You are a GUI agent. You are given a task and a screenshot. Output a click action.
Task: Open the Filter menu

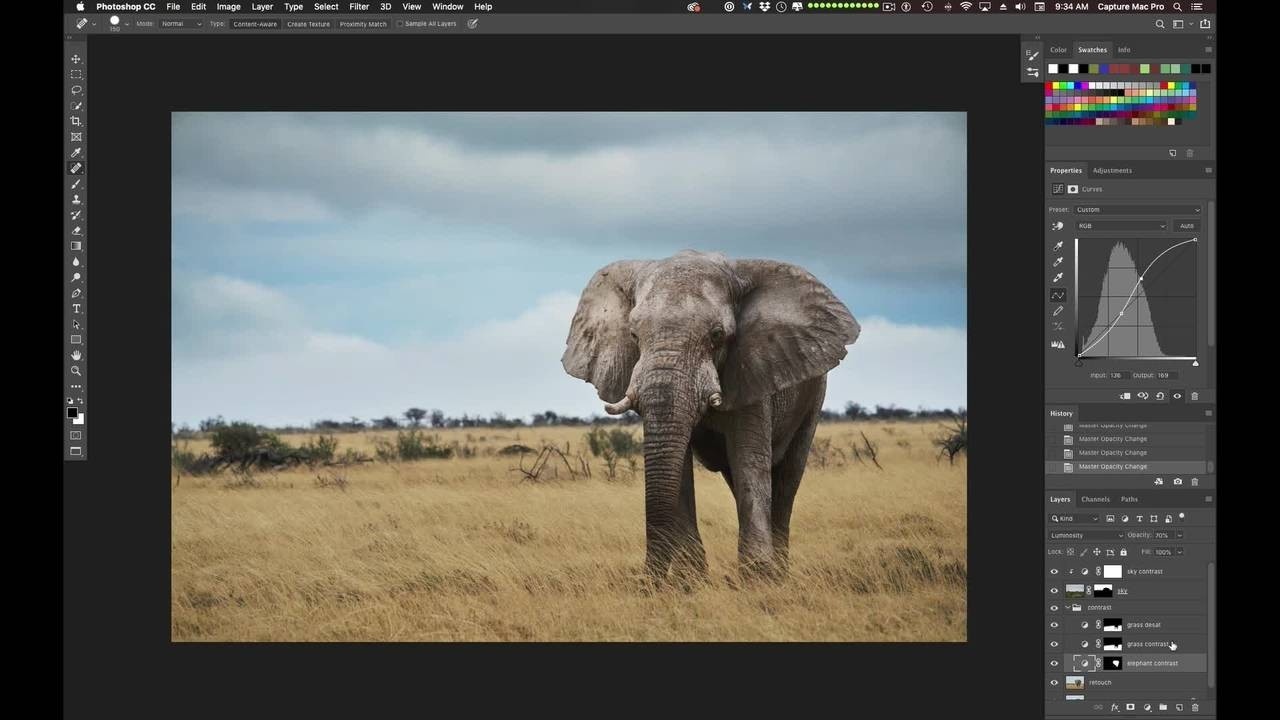pyautogui.click(x=359, y=7)
